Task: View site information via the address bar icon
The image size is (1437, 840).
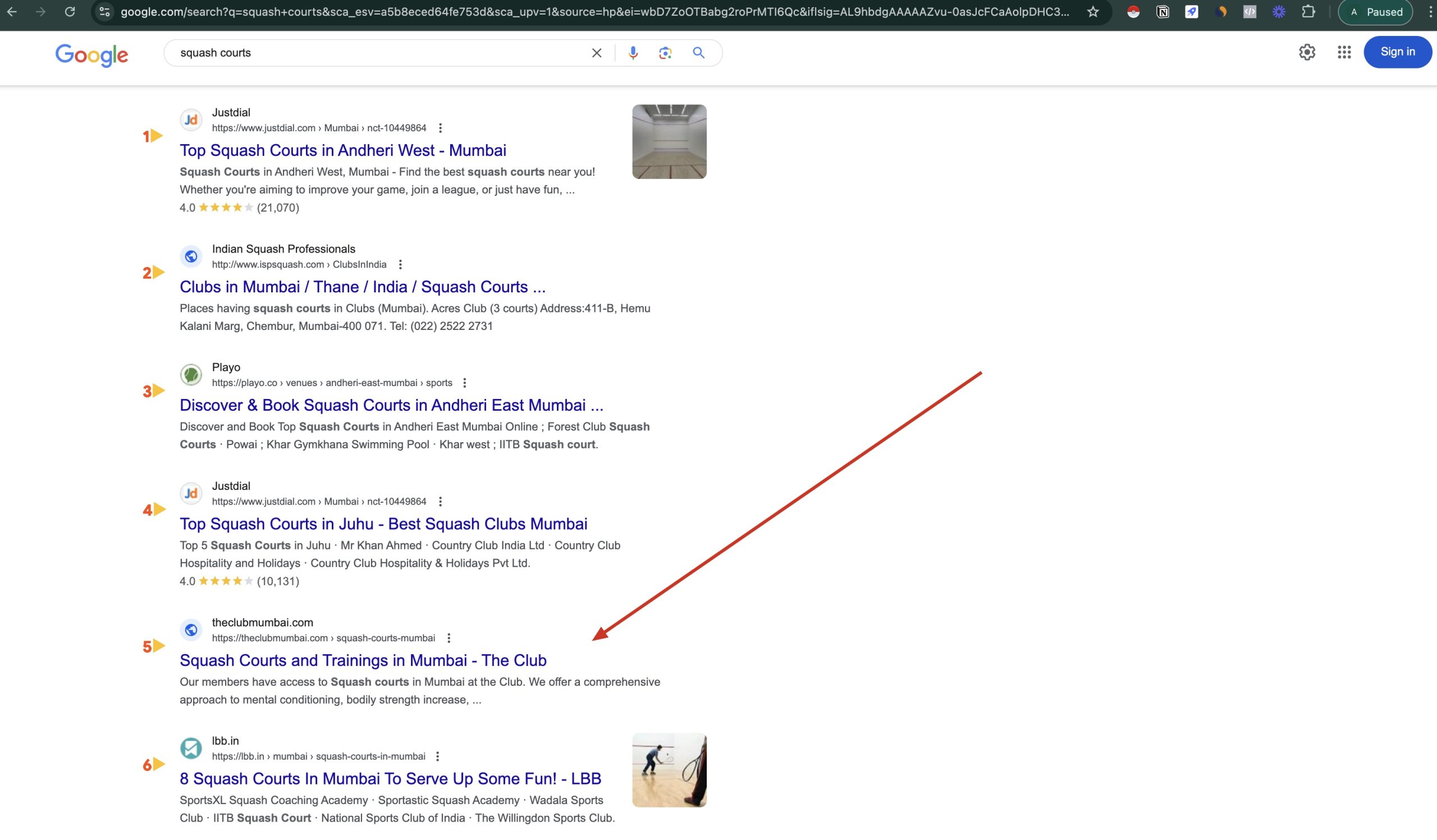Action: [x=103, y=11]
